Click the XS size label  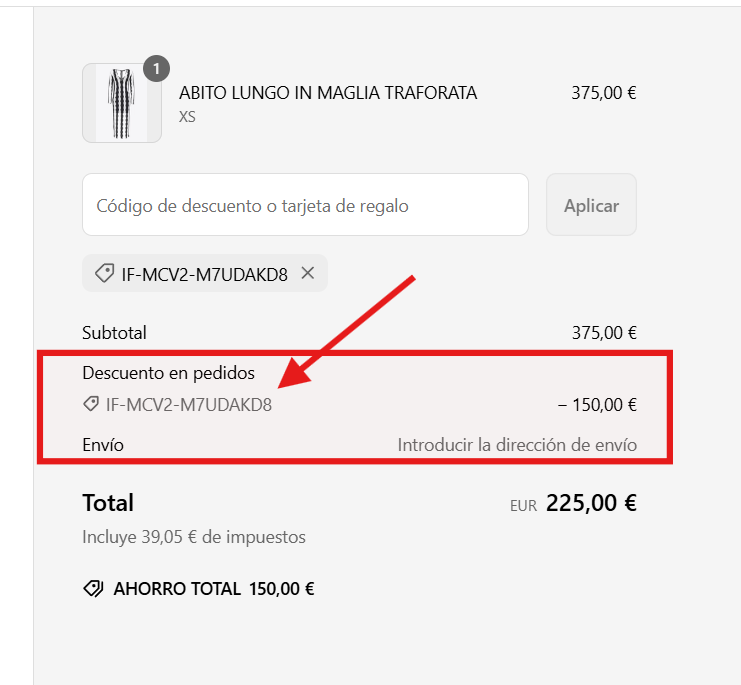click(187, 117)
